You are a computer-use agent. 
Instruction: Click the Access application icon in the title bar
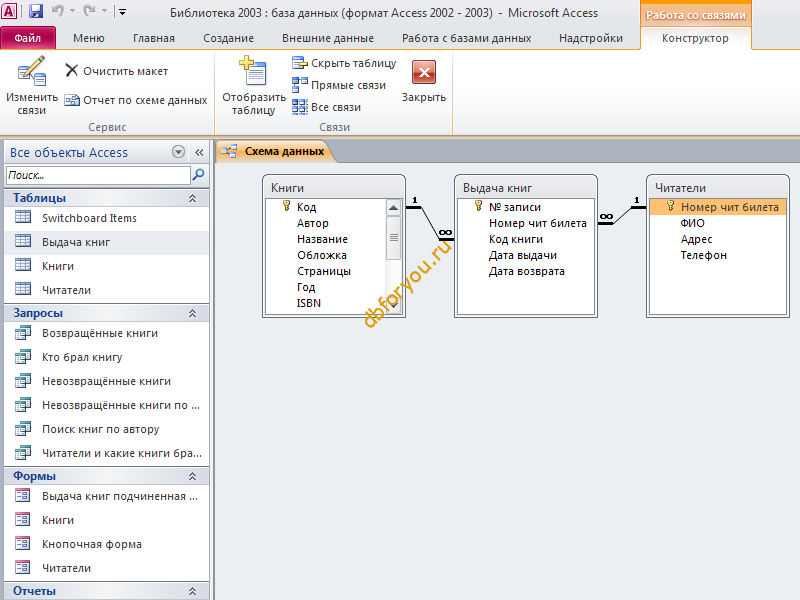tap(9, 11)
